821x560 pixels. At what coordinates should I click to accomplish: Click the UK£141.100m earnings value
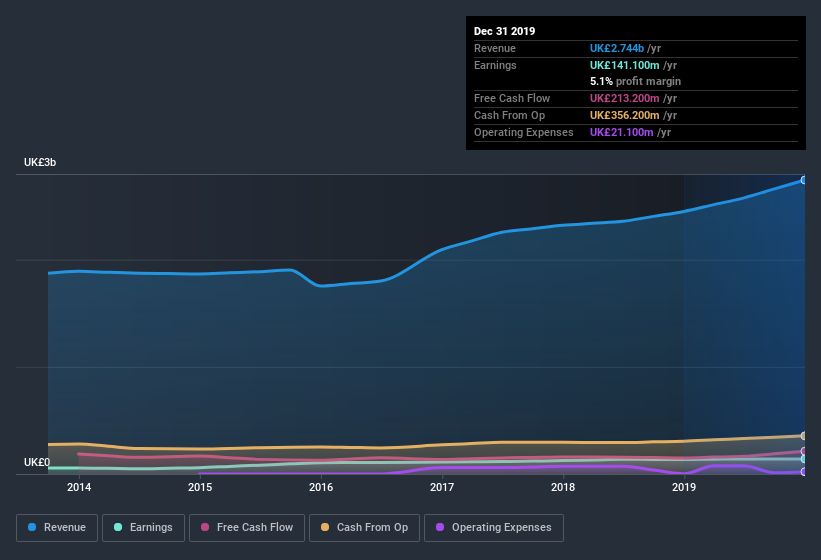pyautogui.click(x=625, y=65)
